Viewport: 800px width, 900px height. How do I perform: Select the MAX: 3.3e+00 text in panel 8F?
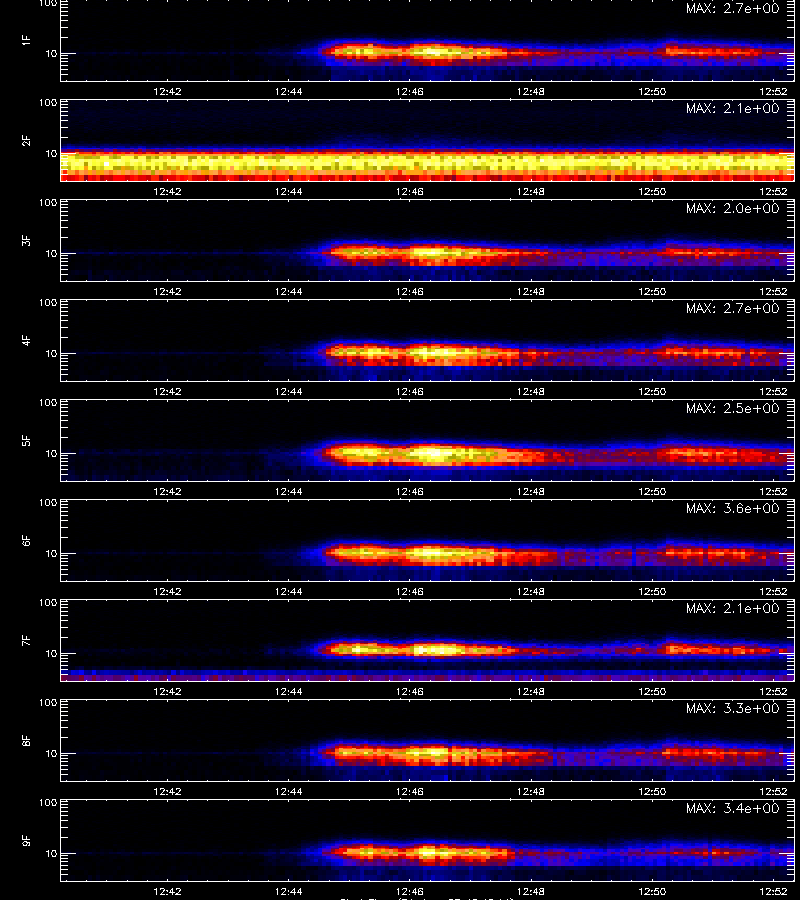[732, 708]
